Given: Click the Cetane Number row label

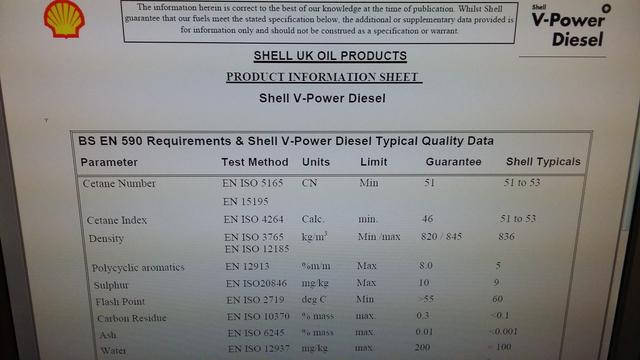Looking at the screenshot, I should point(119,184).
